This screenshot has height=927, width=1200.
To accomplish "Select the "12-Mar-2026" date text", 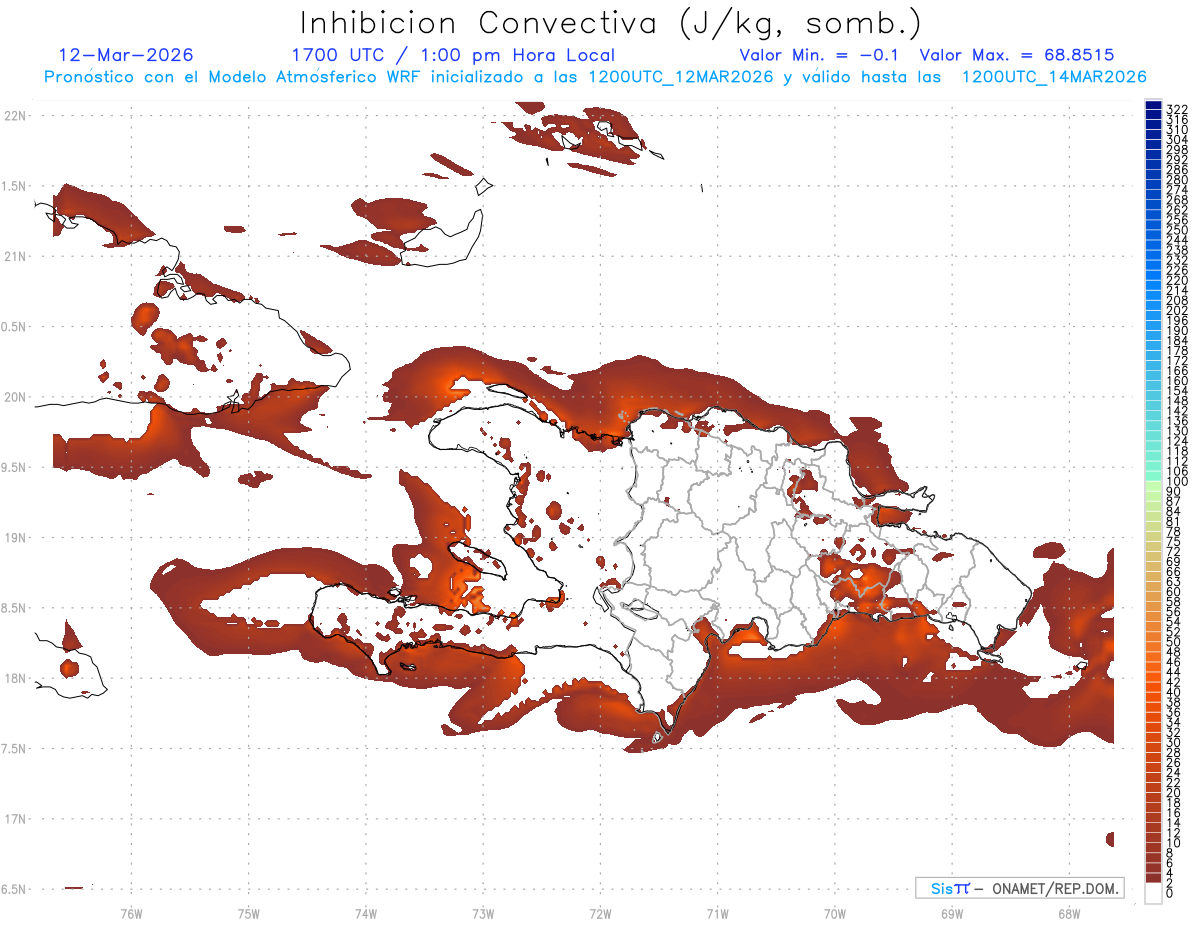I will (126, 55).
